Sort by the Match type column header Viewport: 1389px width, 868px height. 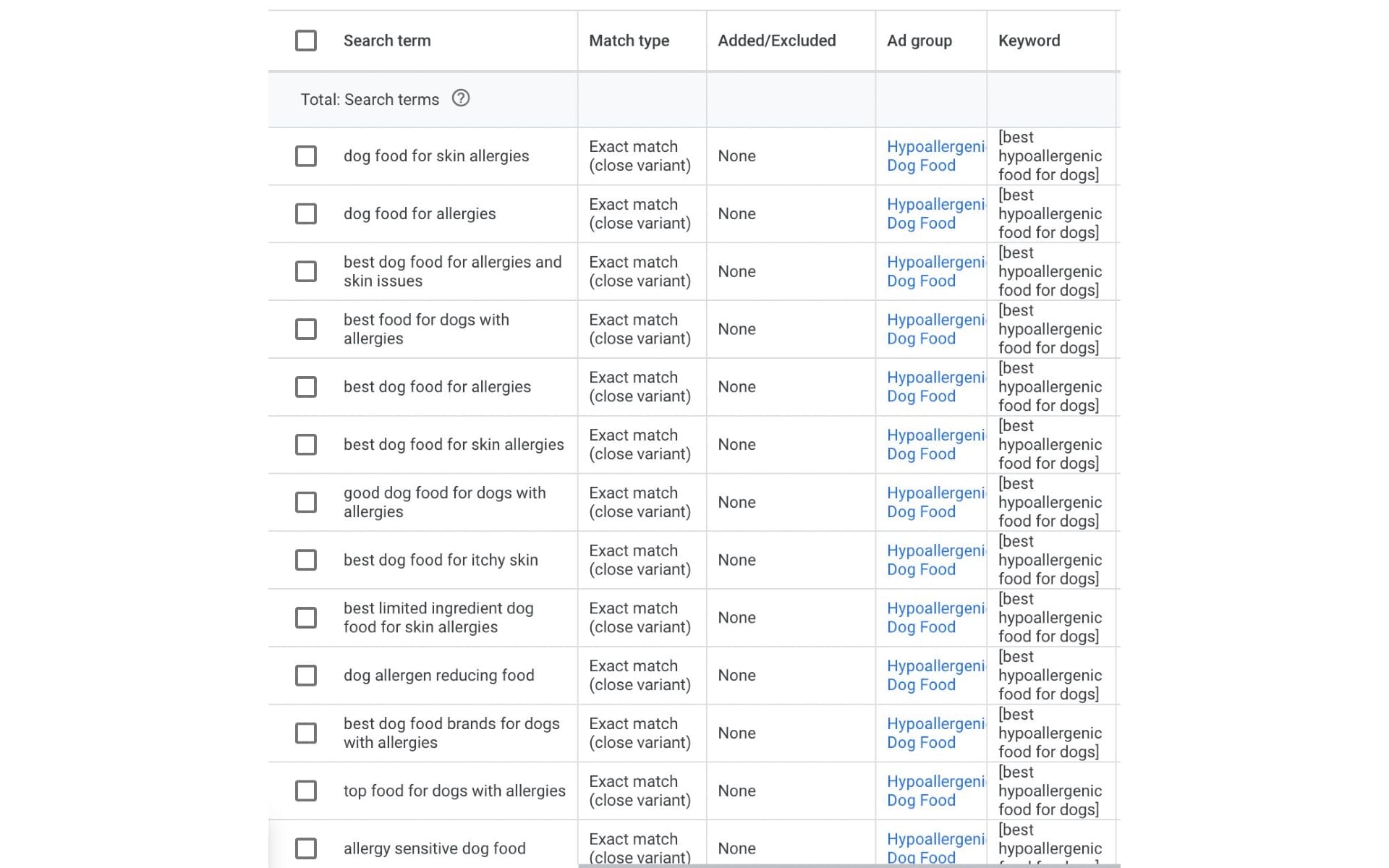[x=628, y=41]
